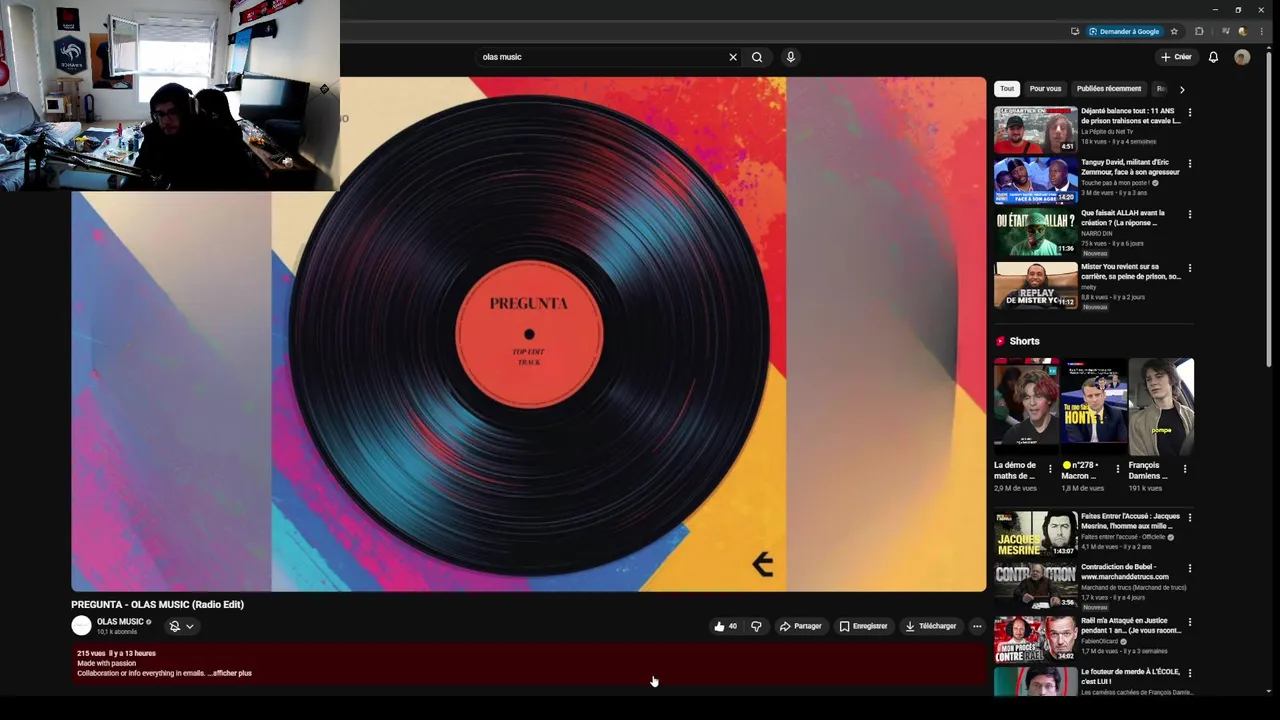Click the media control icon in browser toolbar
This screenshot has width=1280, height=720.
click(1226, 31)
